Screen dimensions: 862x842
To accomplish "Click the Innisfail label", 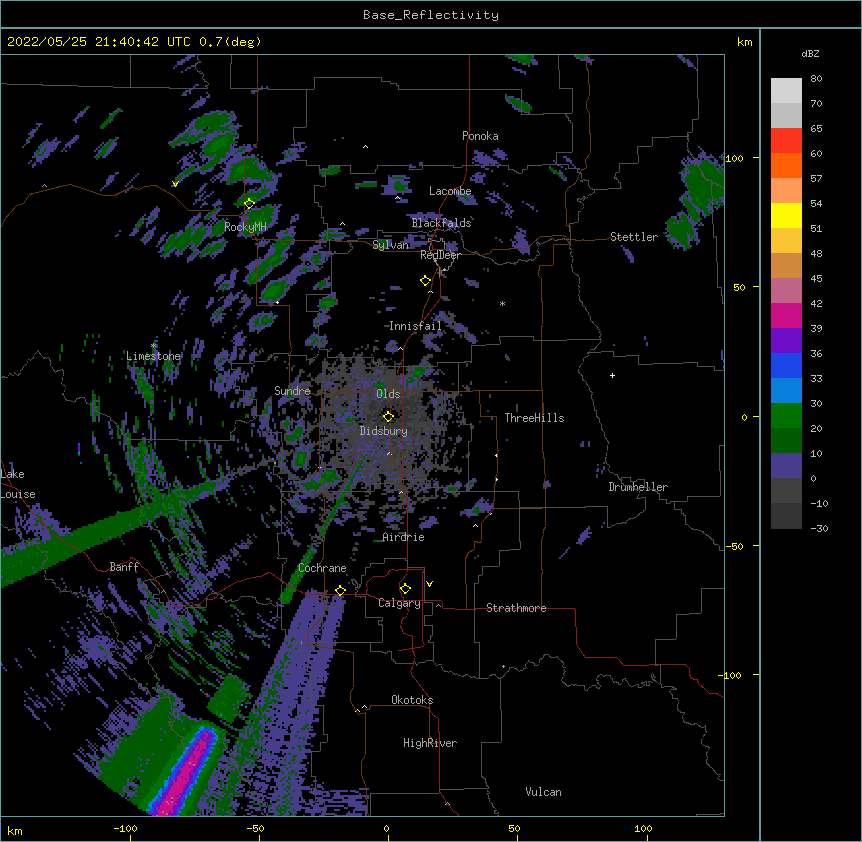I will click(x=415, y=326).
